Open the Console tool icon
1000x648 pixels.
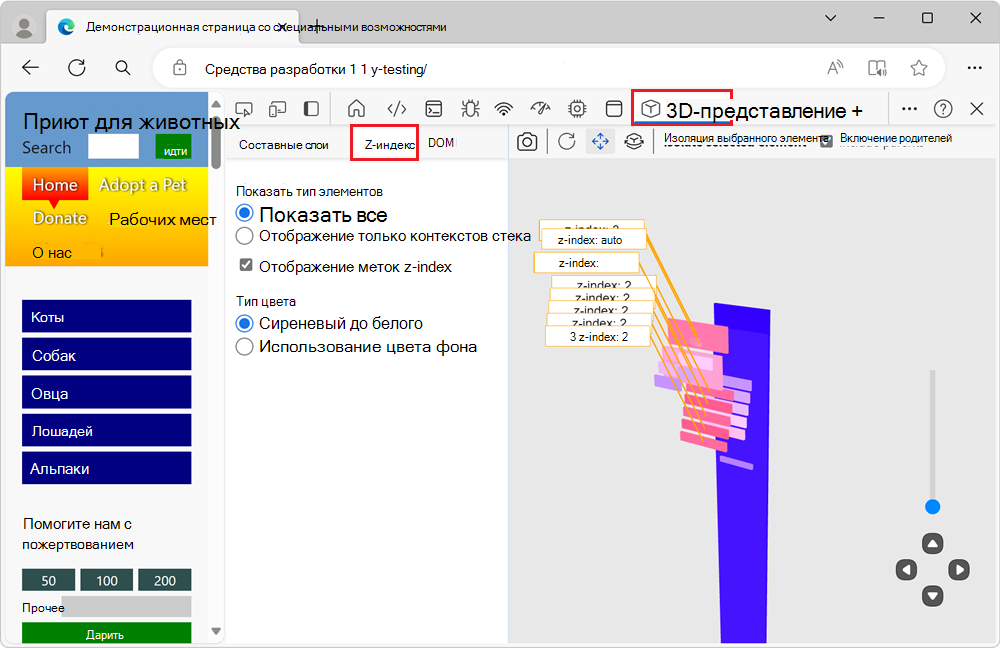434,109
